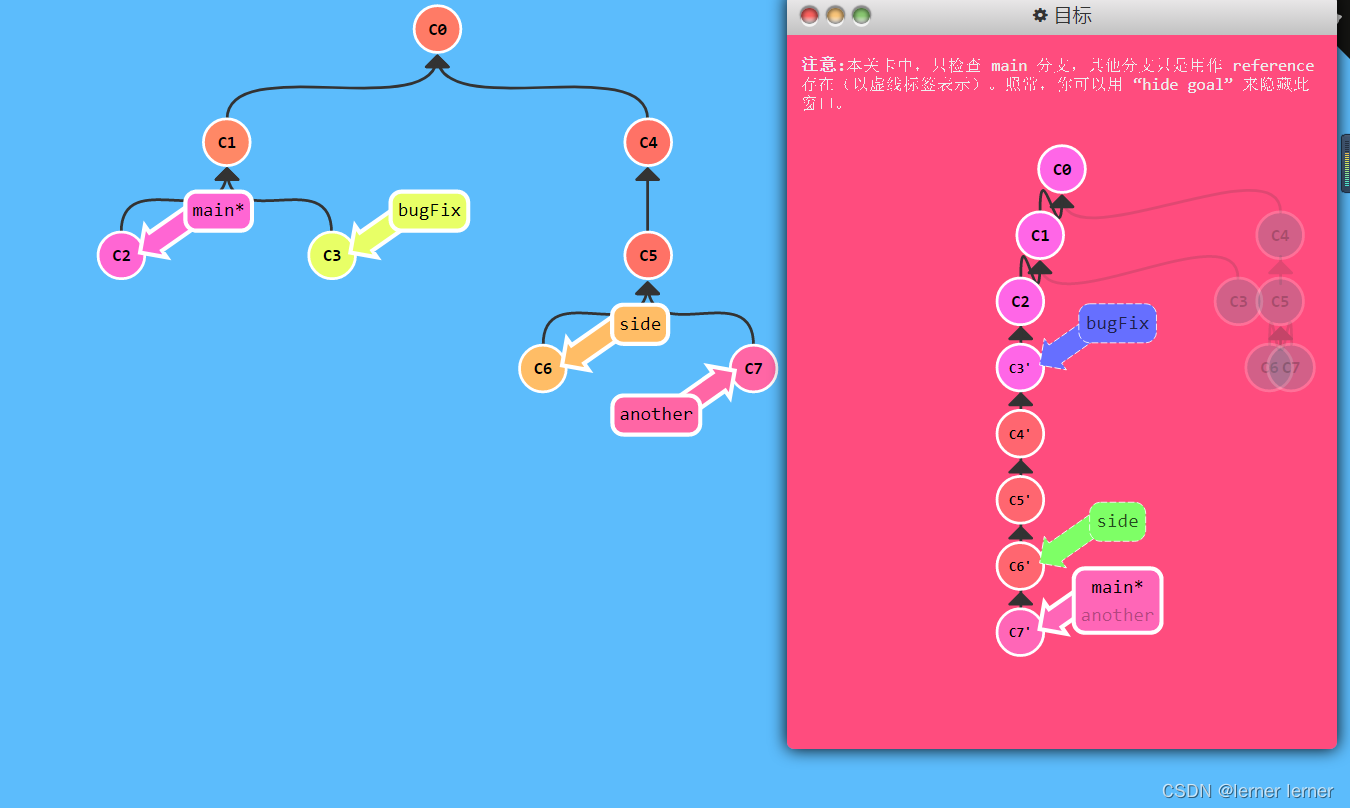Click the main* branch label

point(218,210)
